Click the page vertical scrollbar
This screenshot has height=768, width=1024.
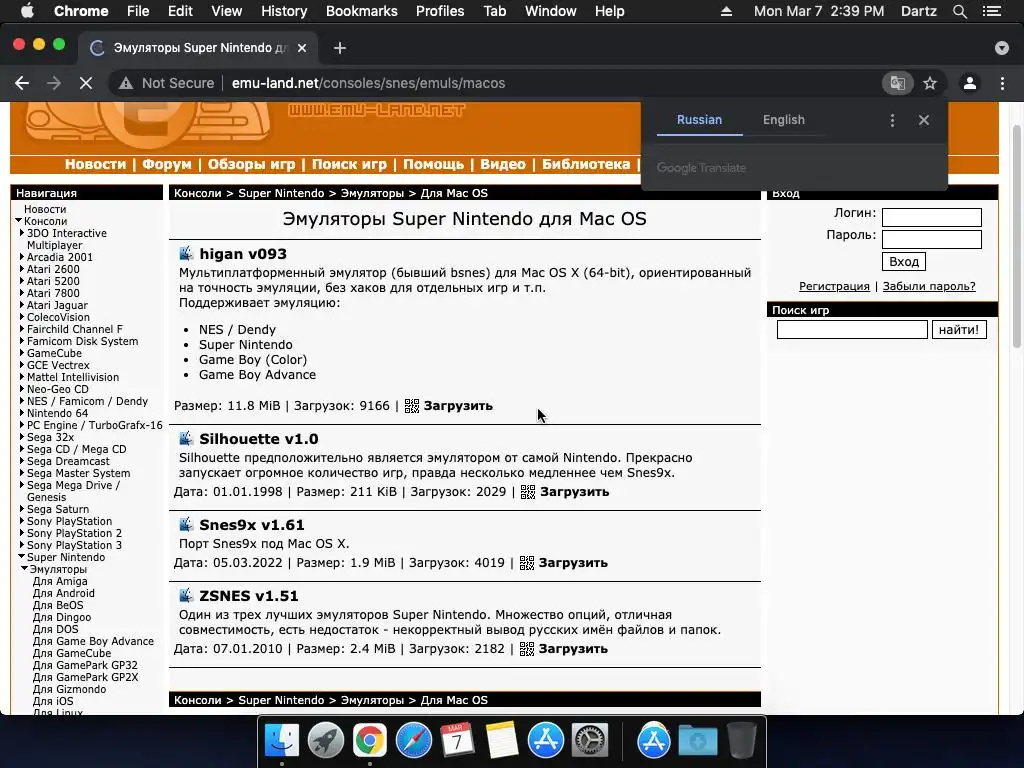click(1017, 236)
